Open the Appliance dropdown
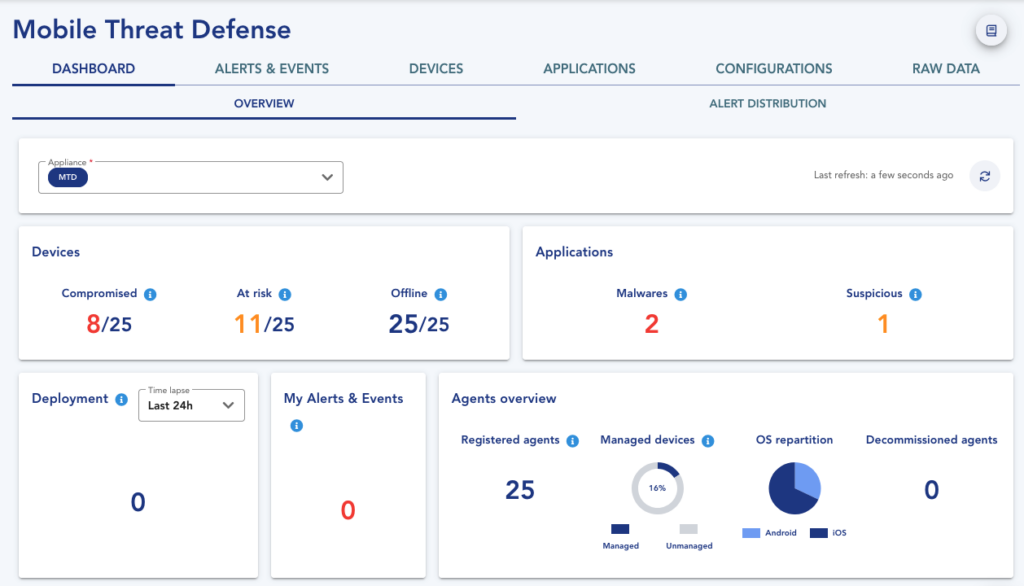 [190, 176]
